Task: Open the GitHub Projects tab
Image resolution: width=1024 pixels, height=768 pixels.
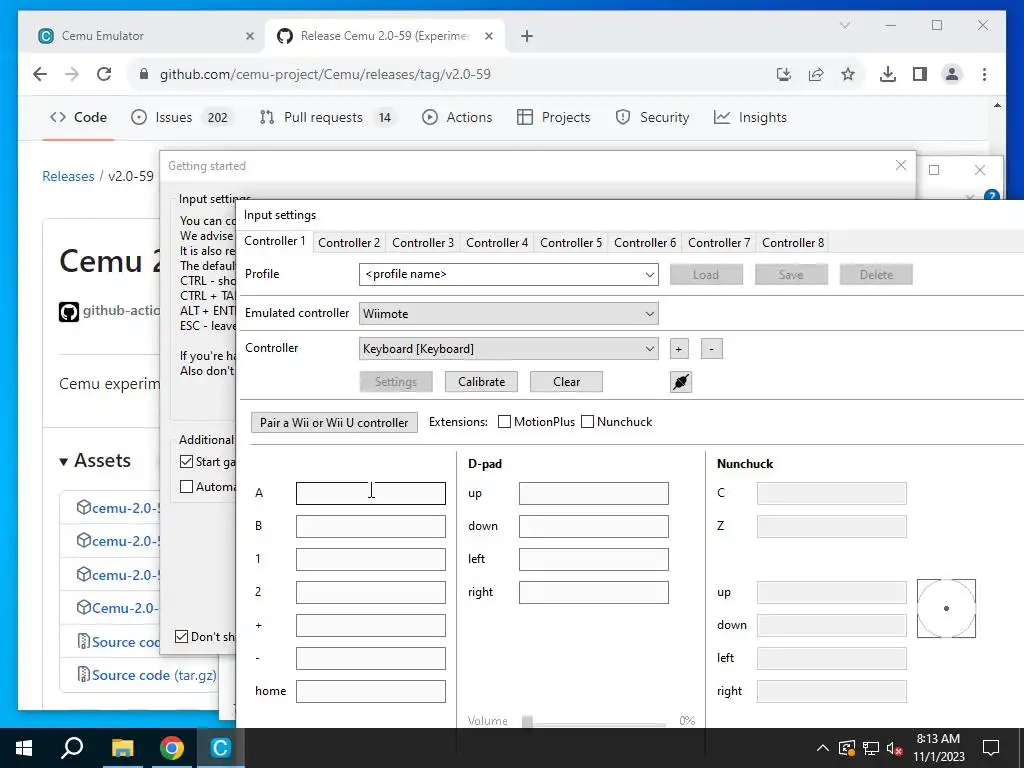Action: tap(554, 118)
